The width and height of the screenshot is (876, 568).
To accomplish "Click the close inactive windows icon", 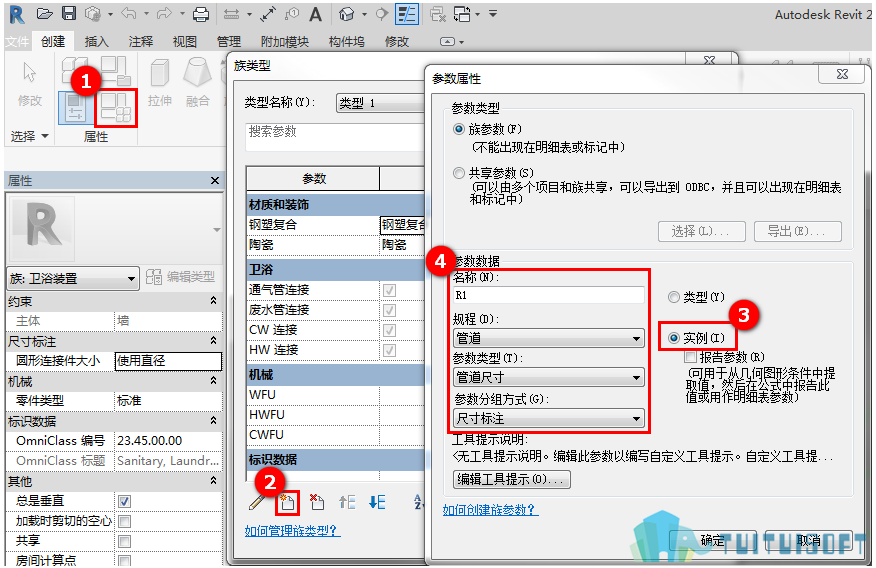I will coord(437,14).
